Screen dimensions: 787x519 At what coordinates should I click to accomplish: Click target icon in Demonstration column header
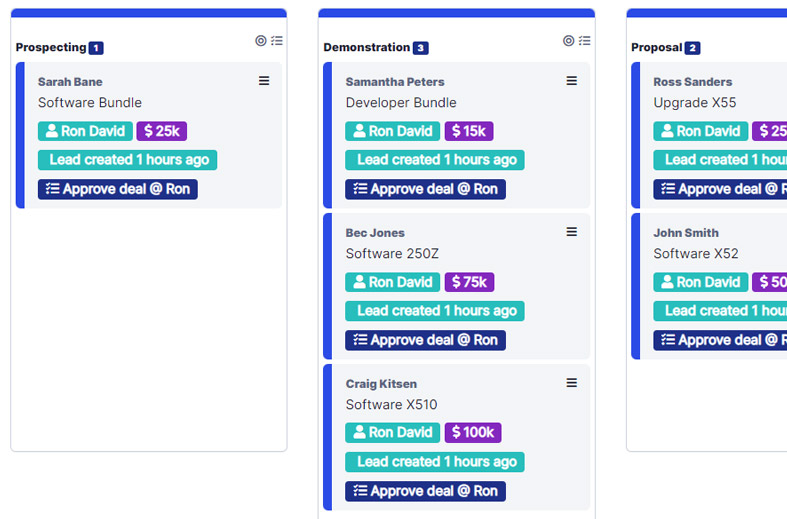pyautogui.click(x=569, y=41)
